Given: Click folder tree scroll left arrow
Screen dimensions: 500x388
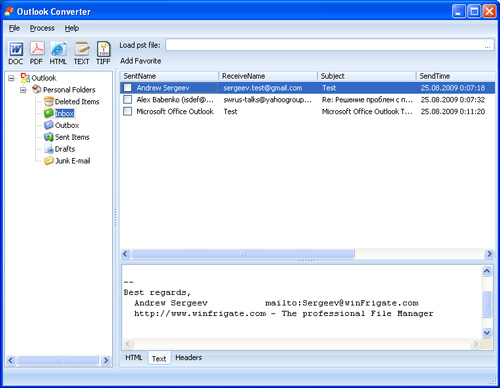Looking at the screenshot, I should coord(11,360).
